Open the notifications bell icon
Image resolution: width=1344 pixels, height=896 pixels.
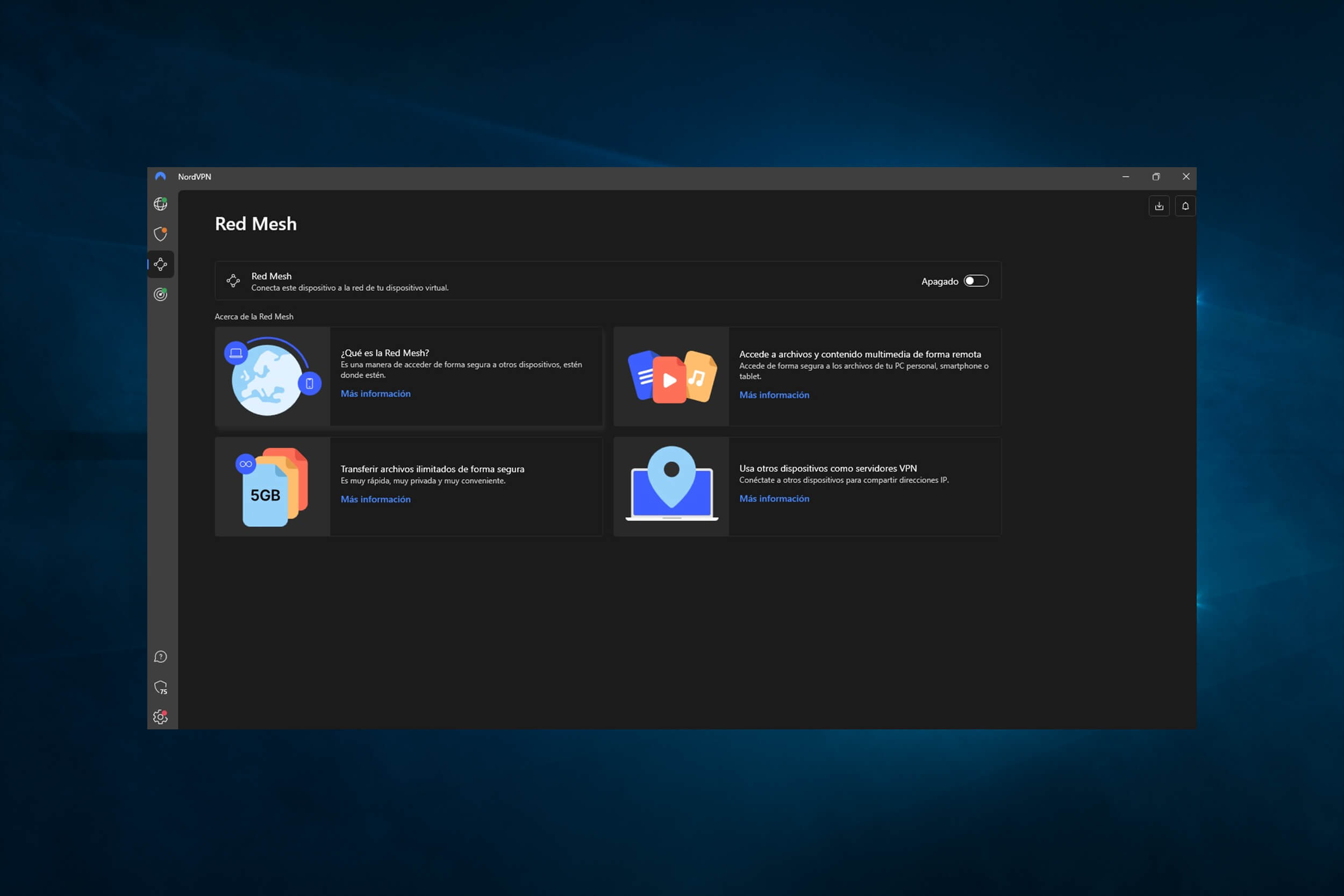point(1185,206)
